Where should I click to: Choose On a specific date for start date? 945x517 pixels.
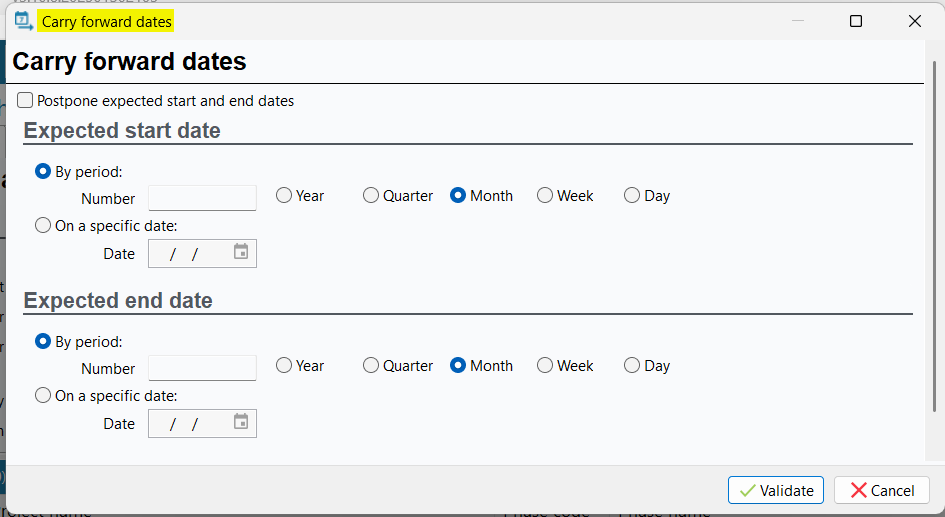point(43,225)
